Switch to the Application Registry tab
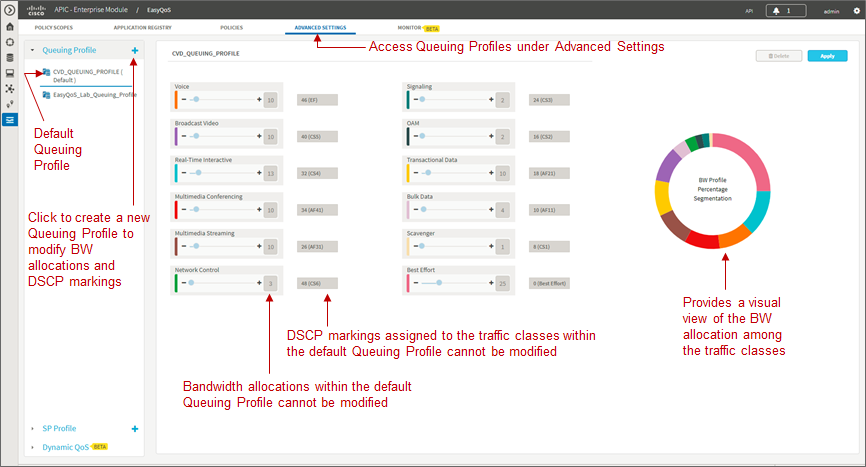Viewport: 866px width, 467px height. point(142,28)
